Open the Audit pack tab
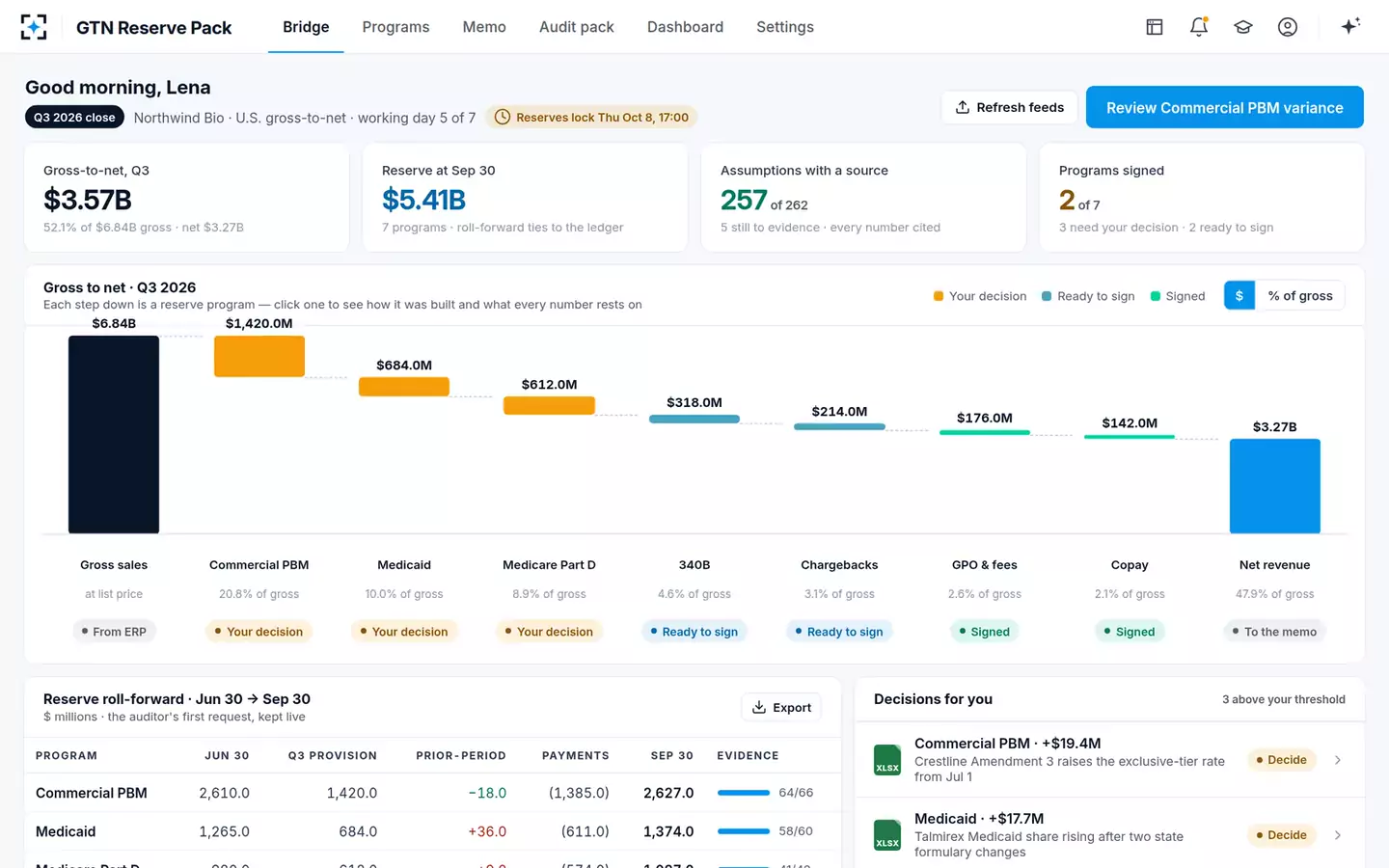The width and height of the screenshot is (1389, 868). [577, 27]
